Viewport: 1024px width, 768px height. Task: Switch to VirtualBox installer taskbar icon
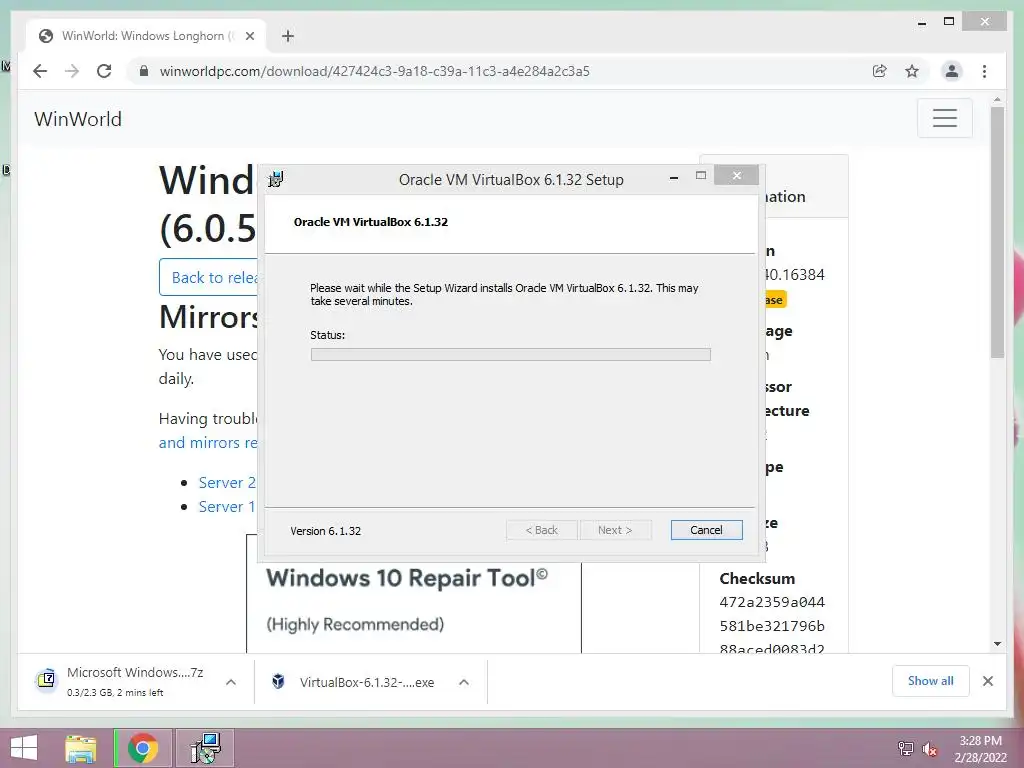[205, 748]
